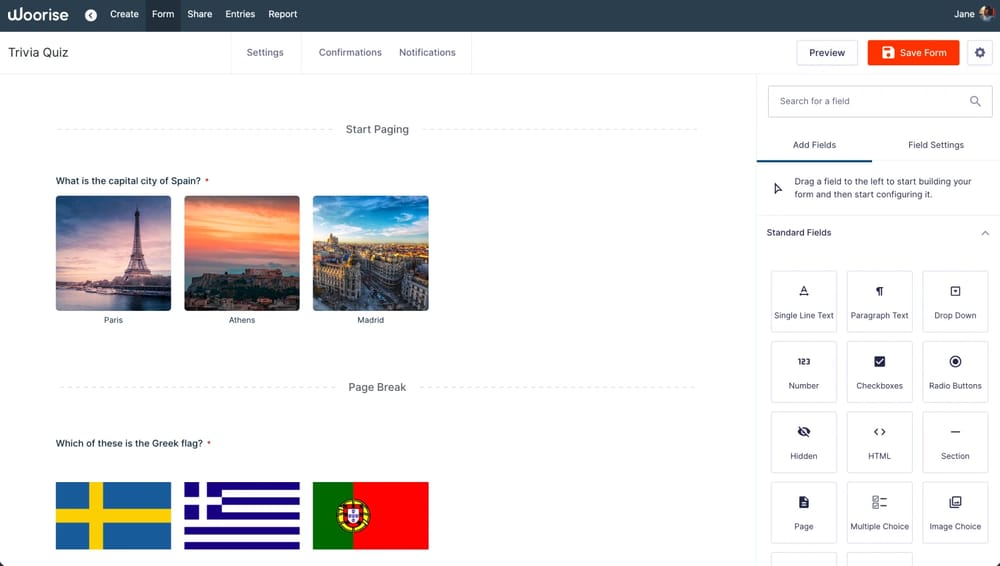This screenshot has height=566, width=1000.
Task: Click the Search for a field input
Action: point(870,101)
